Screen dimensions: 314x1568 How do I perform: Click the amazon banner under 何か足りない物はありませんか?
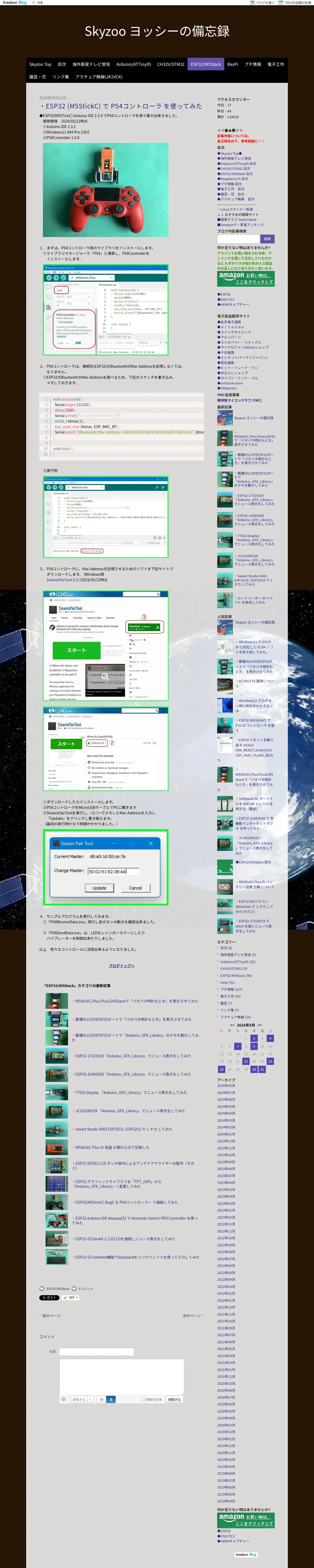pyautogui.click(x=246, y=279)
